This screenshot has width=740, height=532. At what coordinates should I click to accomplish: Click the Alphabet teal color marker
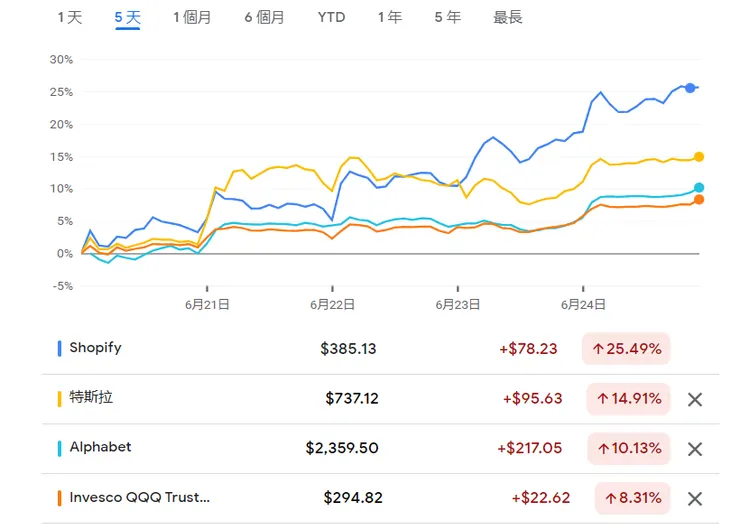(x=59, y=448)
